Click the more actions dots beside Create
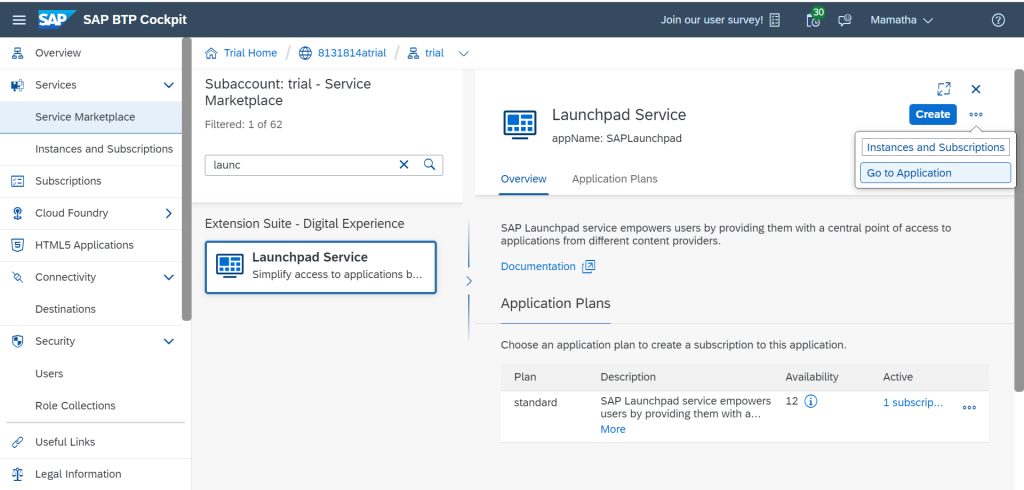 (976, 114)
